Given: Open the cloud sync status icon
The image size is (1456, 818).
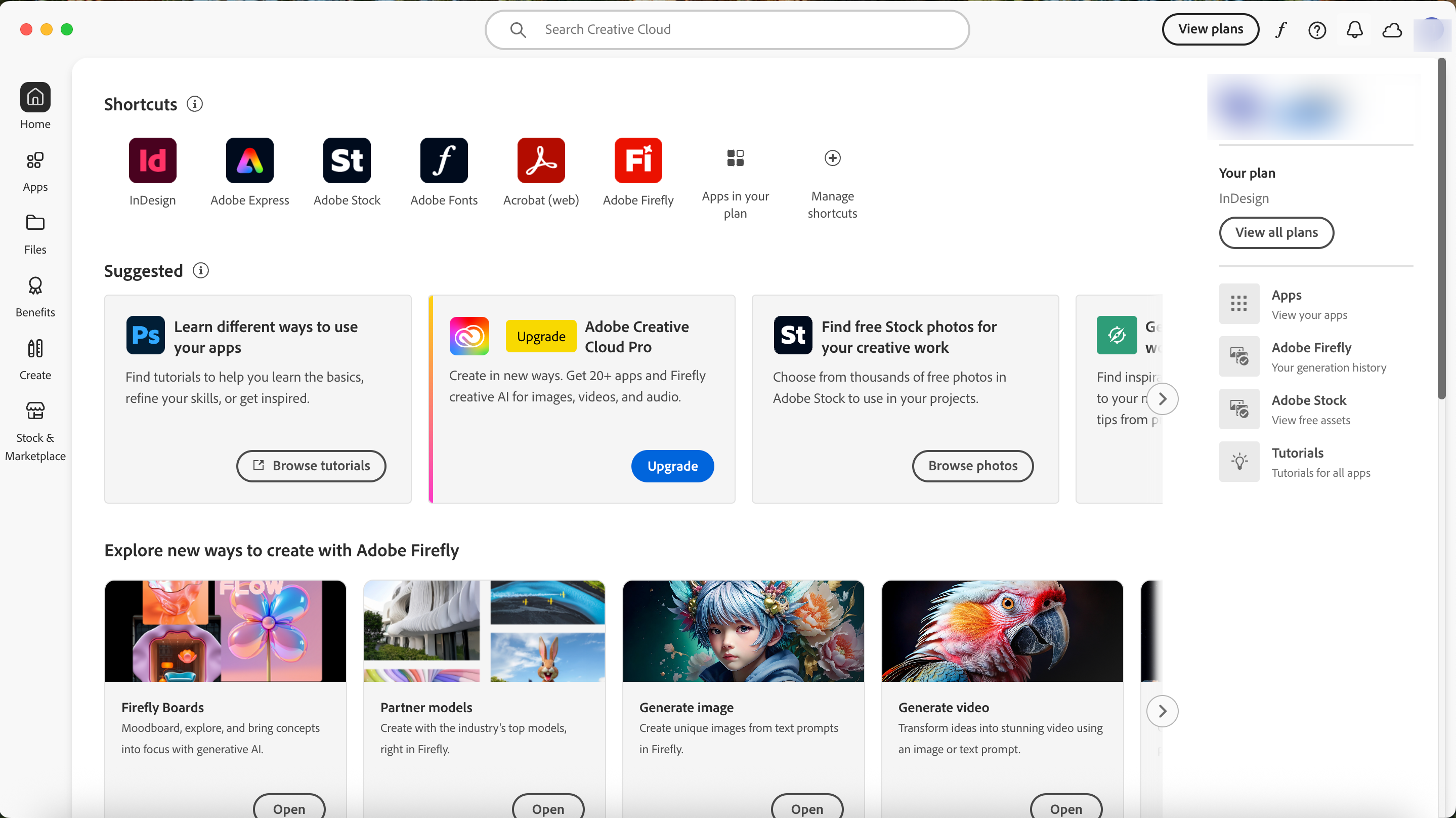Looking at the screenshot, I should (1392, 29).
